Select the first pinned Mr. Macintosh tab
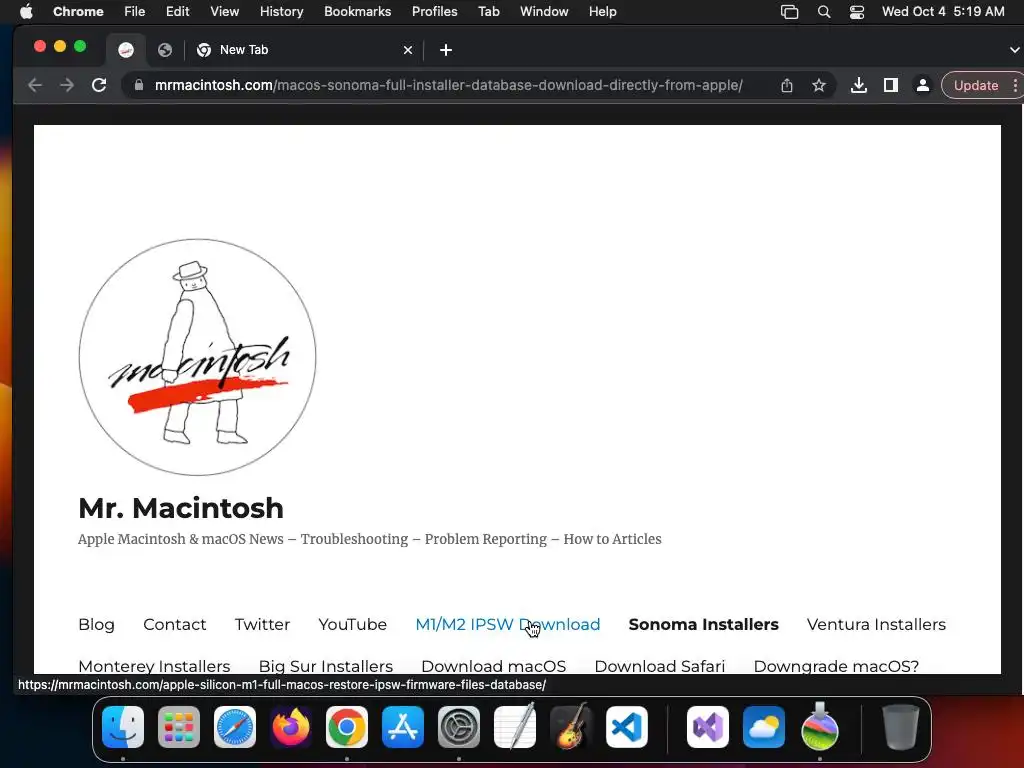Viewport: 1024px width, 768px height. (126, 50)
